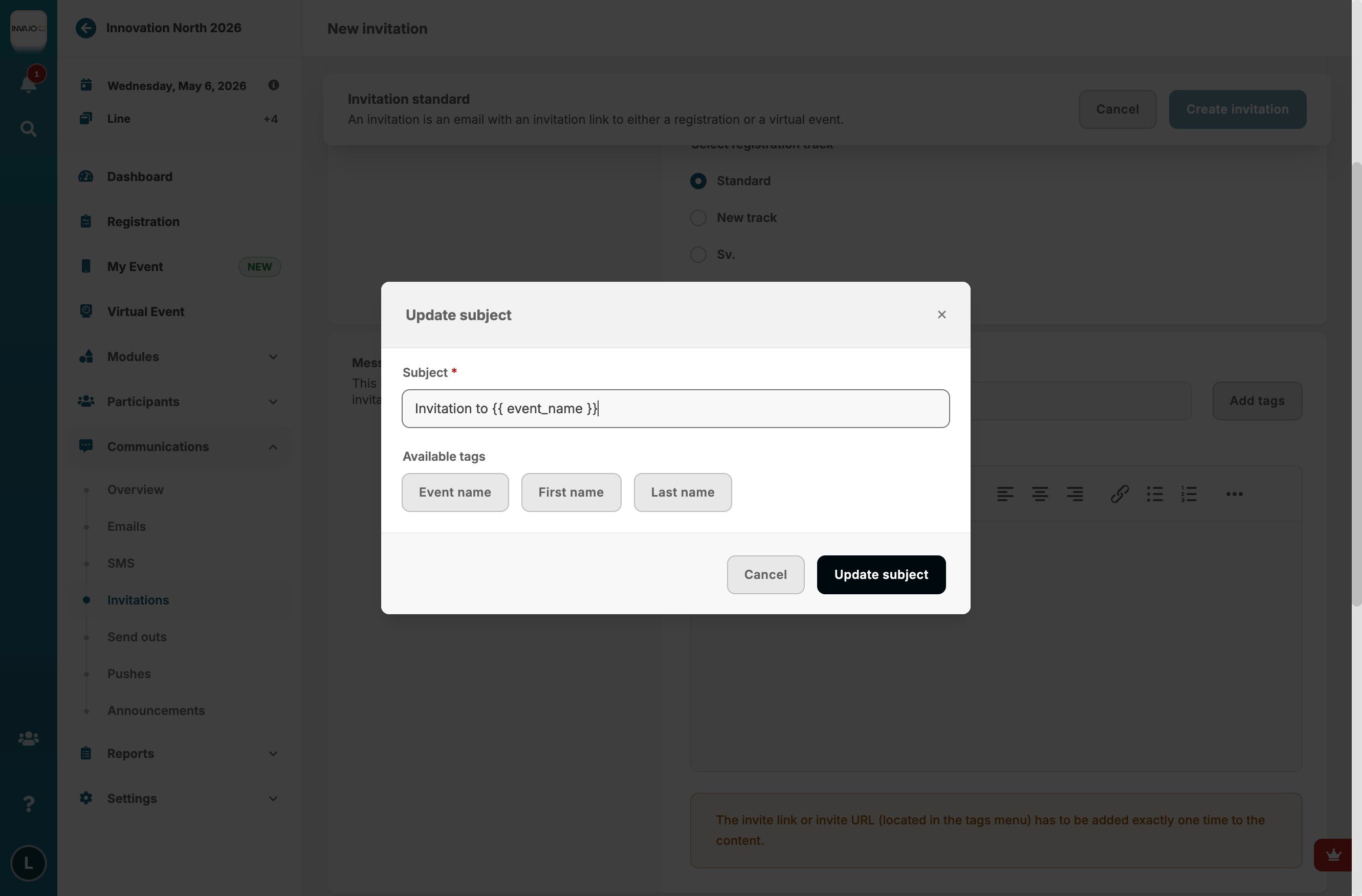1362x896 pixels.
Task: Click the info icon next to the event date
Action: click(x=274, y=85)
